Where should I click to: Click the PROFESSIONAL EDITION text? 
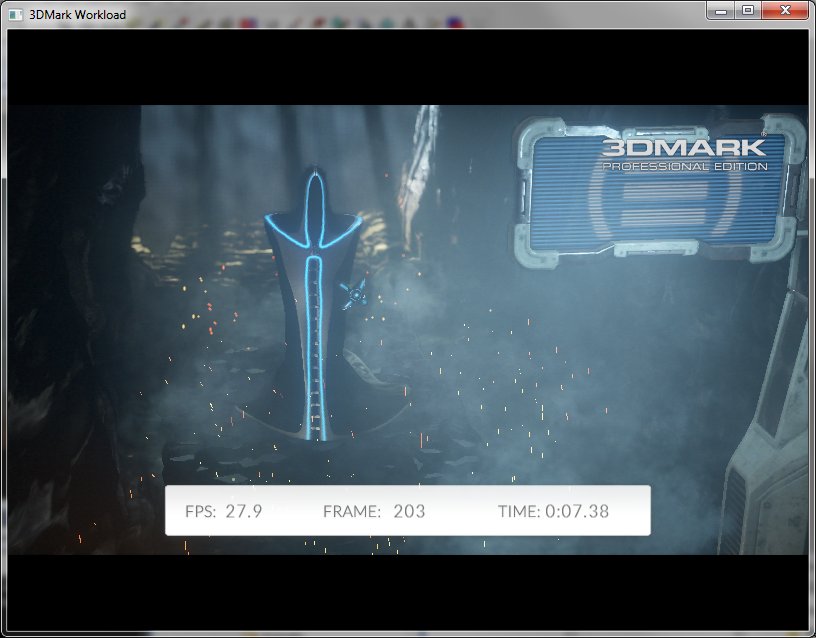coord(684,166)
